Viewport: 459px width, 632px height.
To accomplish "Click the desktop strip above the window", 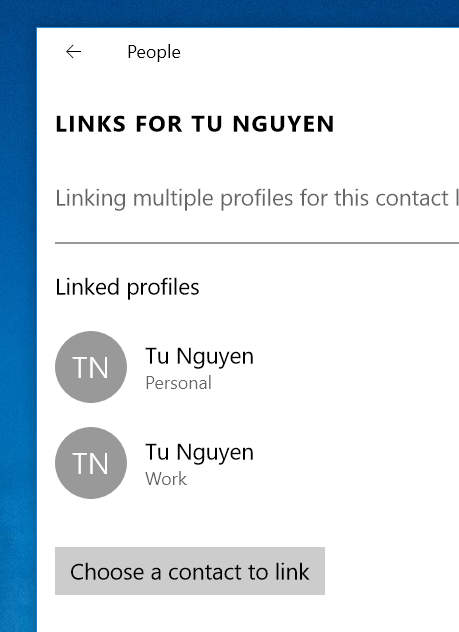I will pos(230,13).
